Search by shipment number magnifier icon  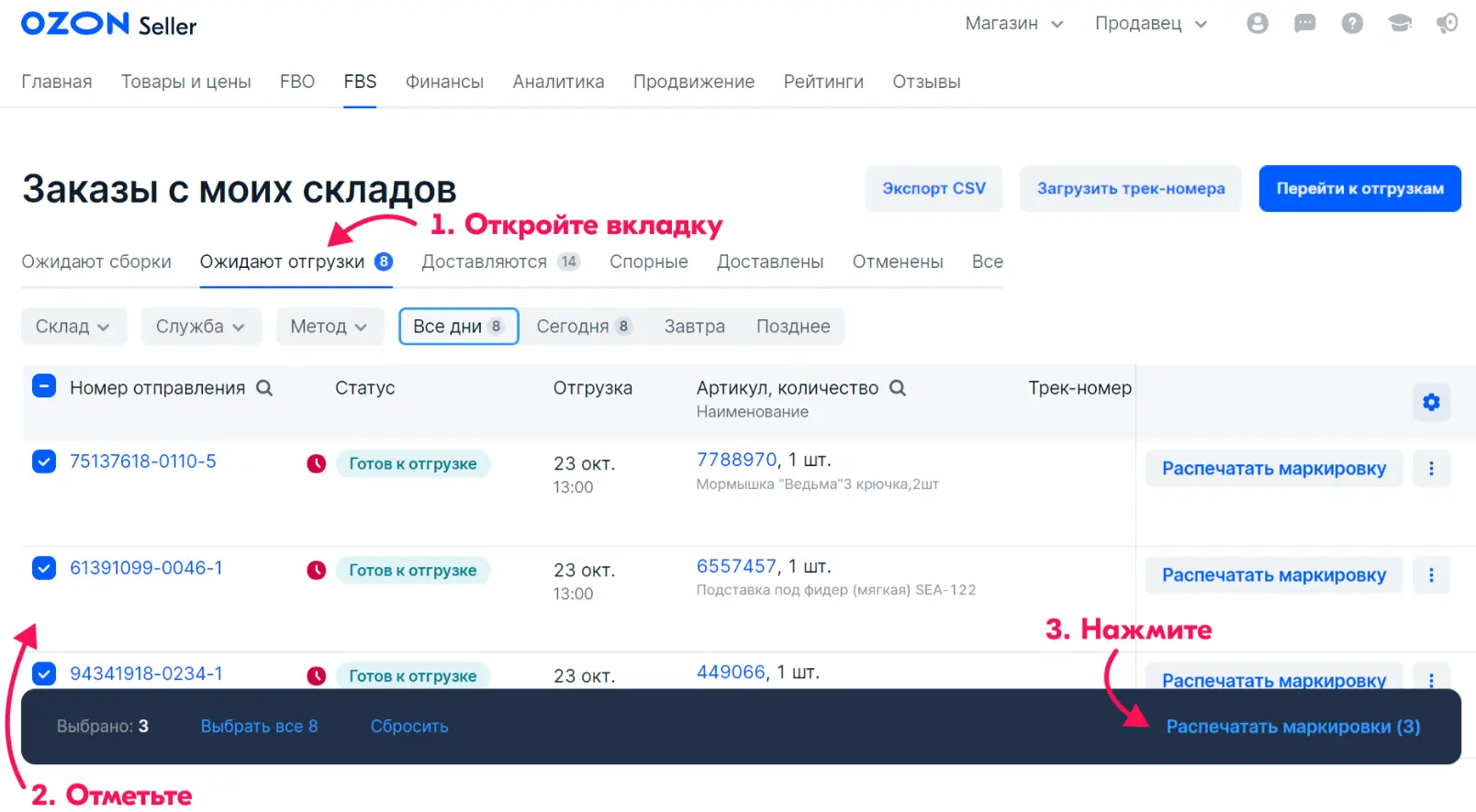(x=264, y=388)
